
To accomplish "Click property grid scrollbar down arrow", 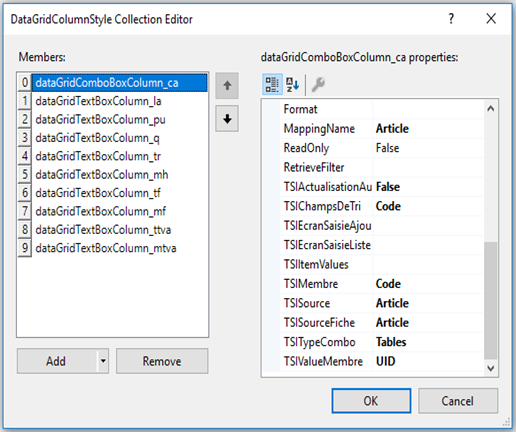I will 490,368.
